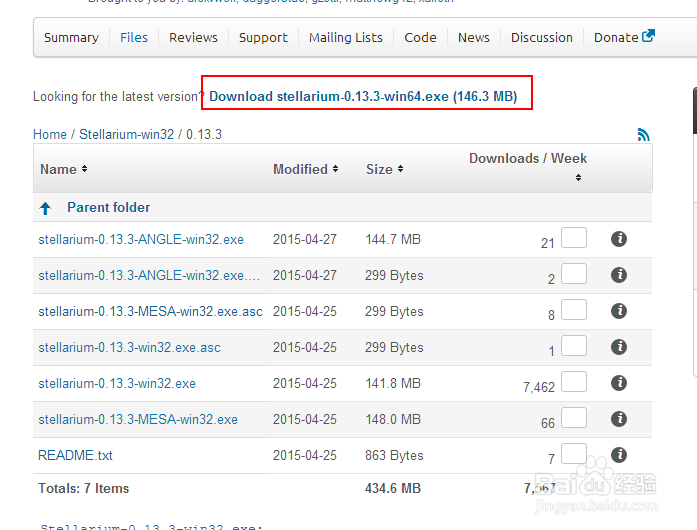Open info icon for MESA-win32.exe.asc row
The image size is (697, 530).
point(619,311)
